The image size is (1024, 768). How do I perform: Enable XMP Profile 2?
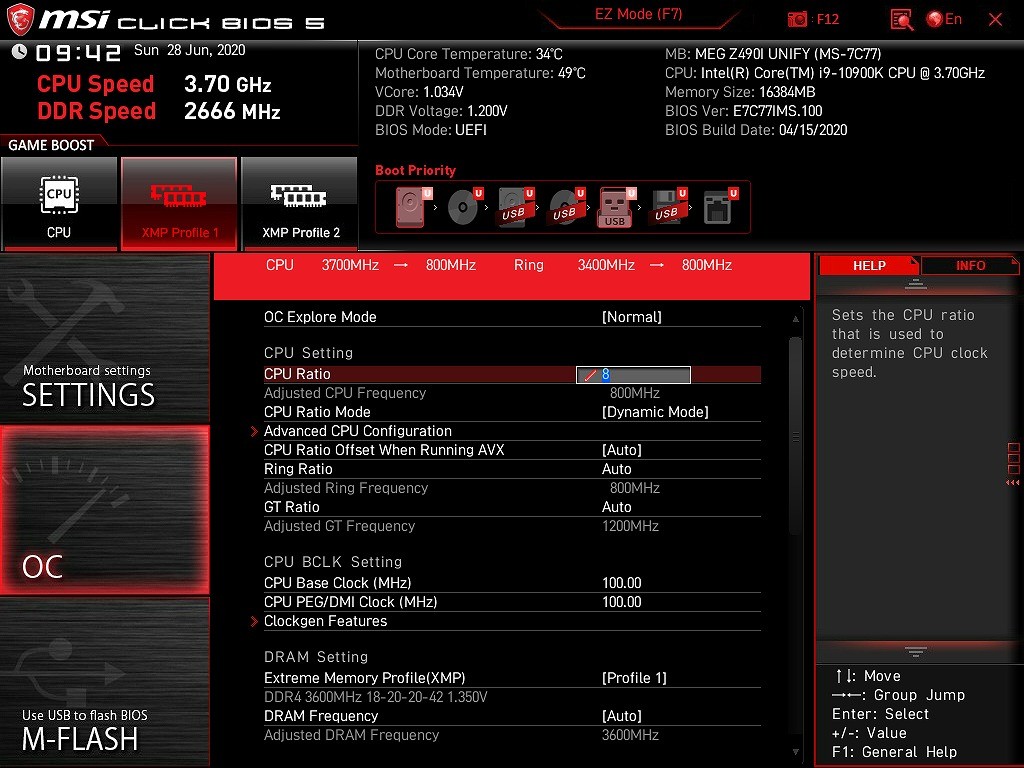(300, 203)
